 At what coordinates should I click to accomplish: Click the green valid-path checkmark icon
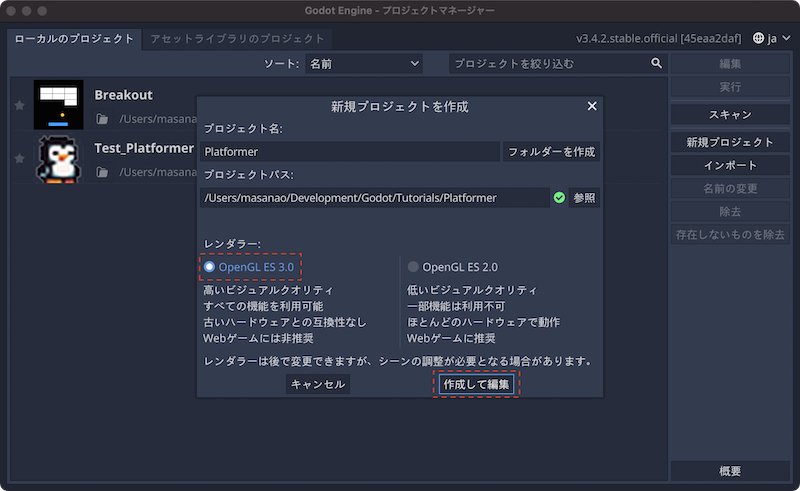coord(559,198)
